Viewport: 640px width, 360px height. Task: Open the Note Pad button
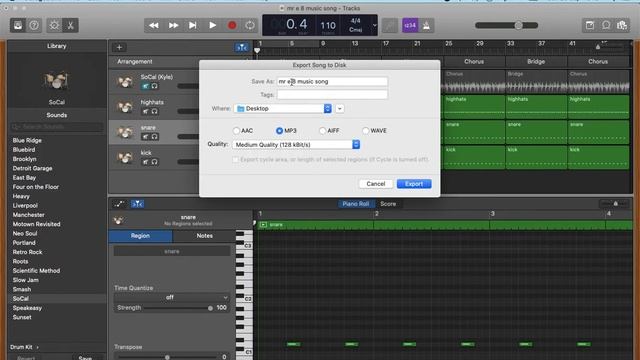(590, 25)
